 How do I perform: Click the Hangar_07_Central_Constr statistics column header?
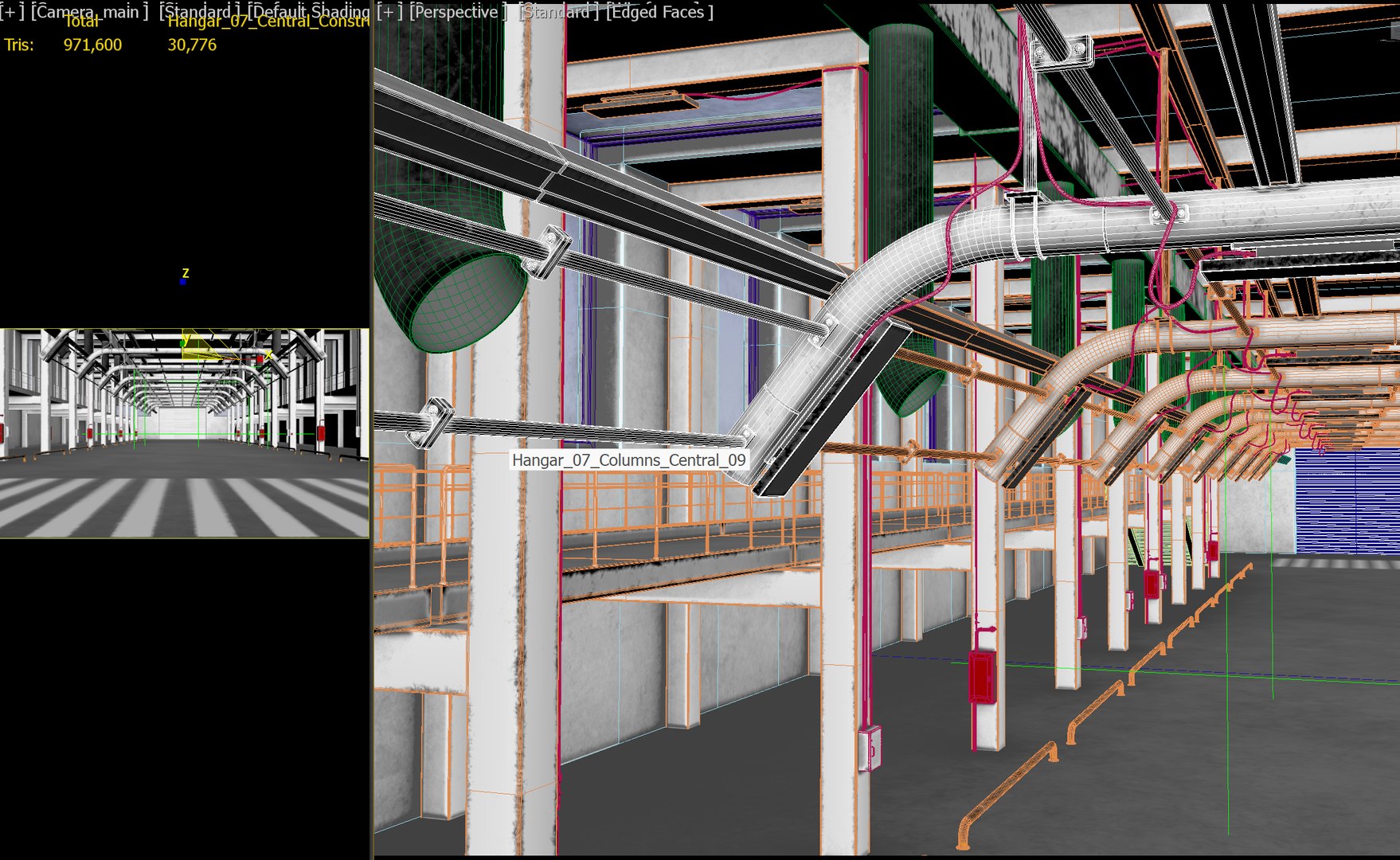point(268,21)
